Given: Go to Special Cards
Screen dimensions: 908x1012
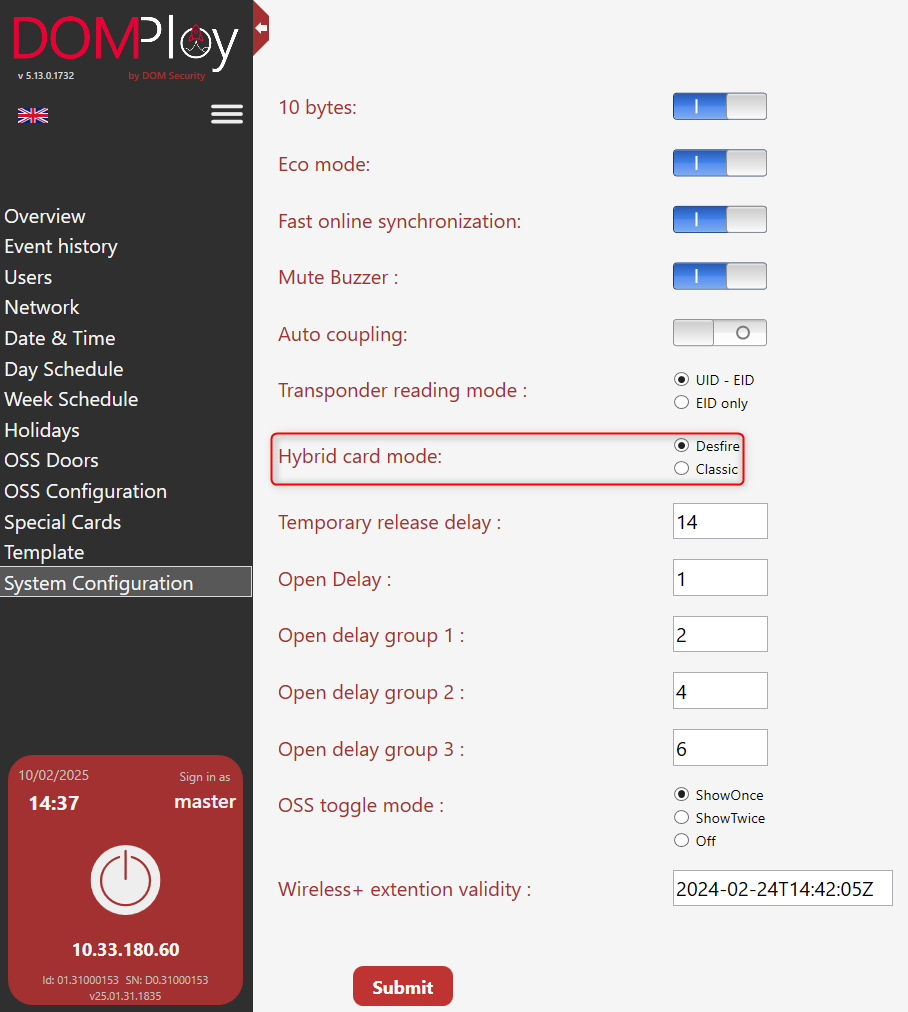Looking at the screenshot, I should point(62,522).
